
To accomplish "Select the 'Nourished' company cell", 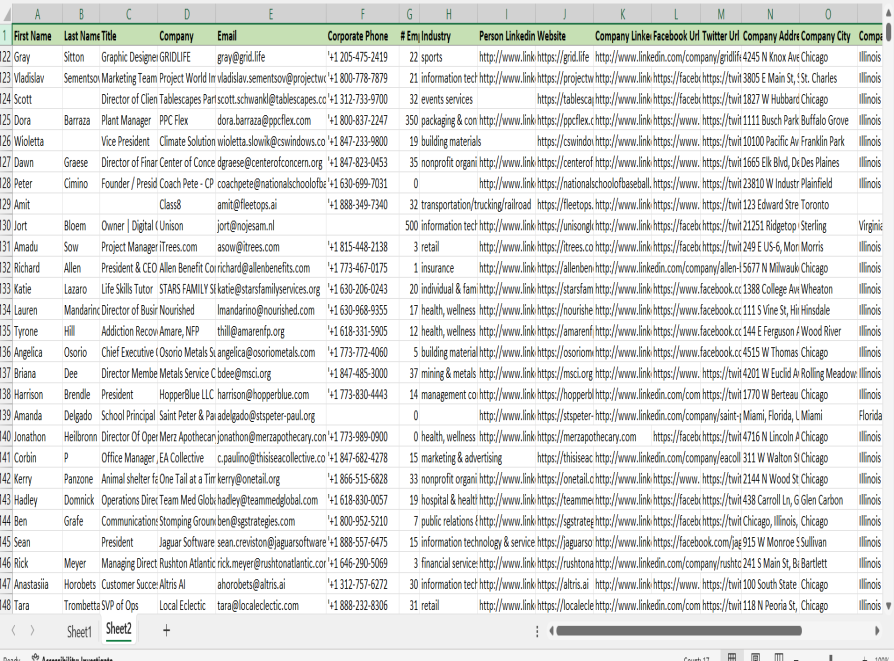I will [186, 310].
